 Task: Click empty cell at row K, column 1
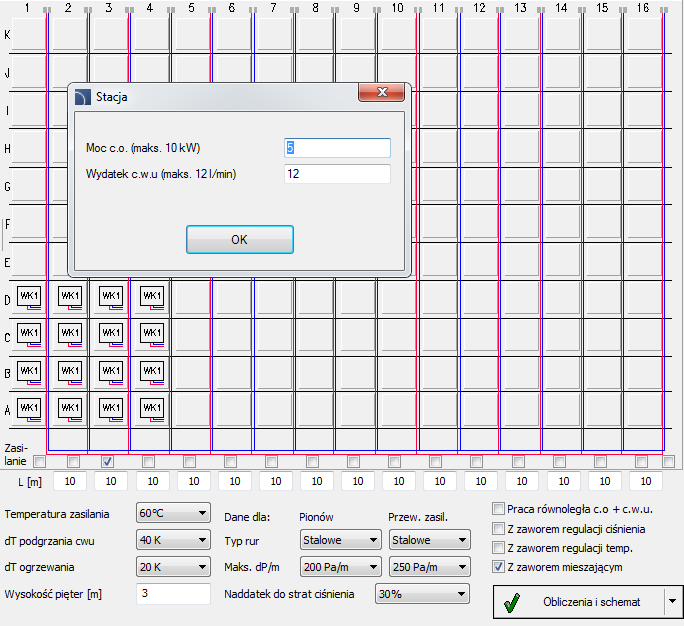(x=28, y=34)
